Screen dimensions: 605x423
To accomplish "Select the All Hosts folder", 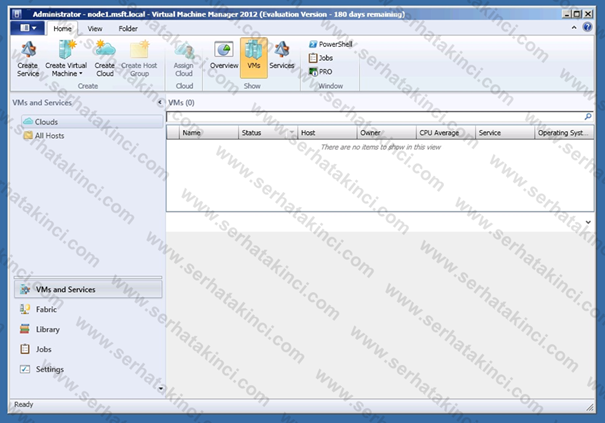I will tap(44, 135).
